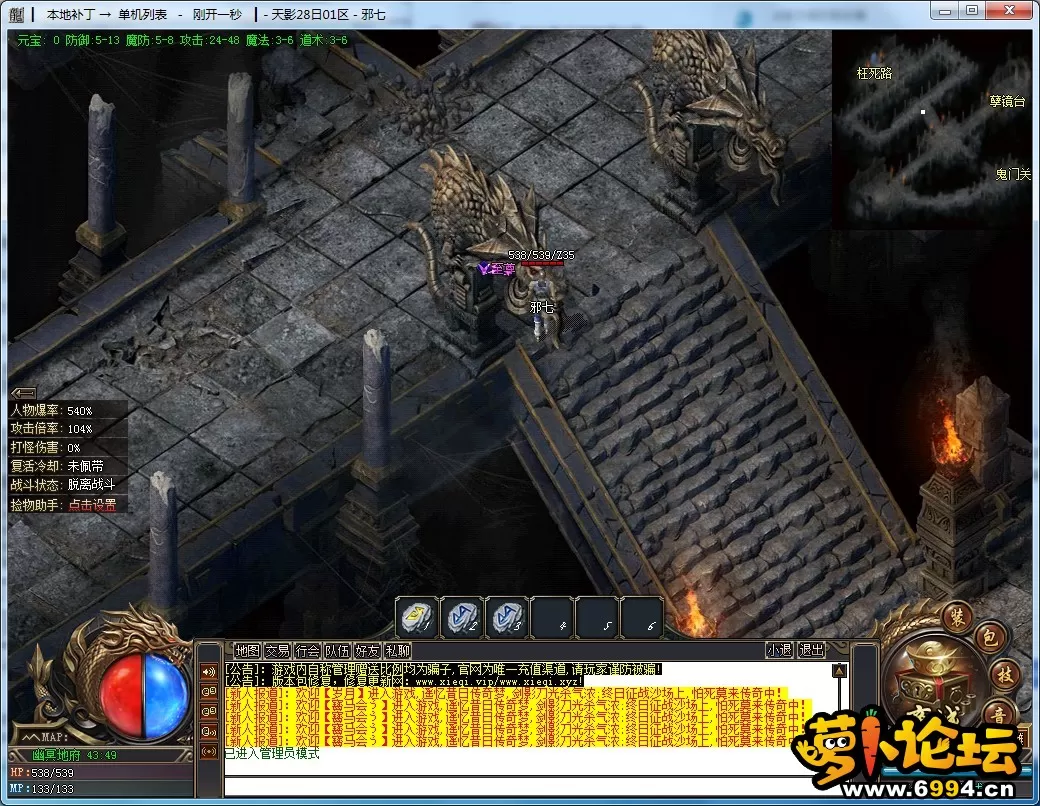1040x806 pixels.
Task: Click the MP 133/133 readout
Action: click(42, 789)
